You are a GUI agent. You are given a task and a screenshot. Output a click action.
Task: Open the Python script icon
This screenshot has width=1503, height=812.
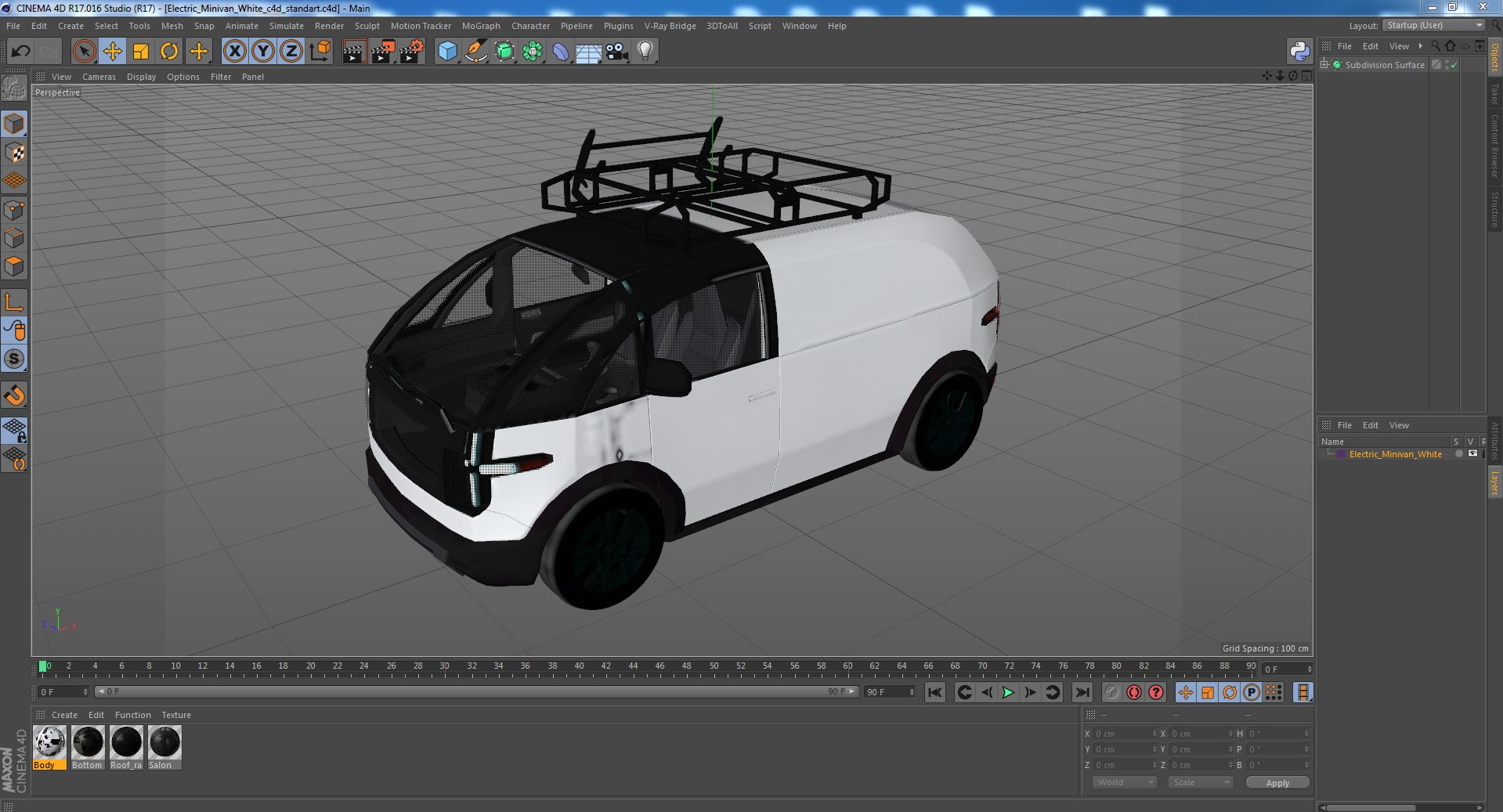tap(1300, 52)
